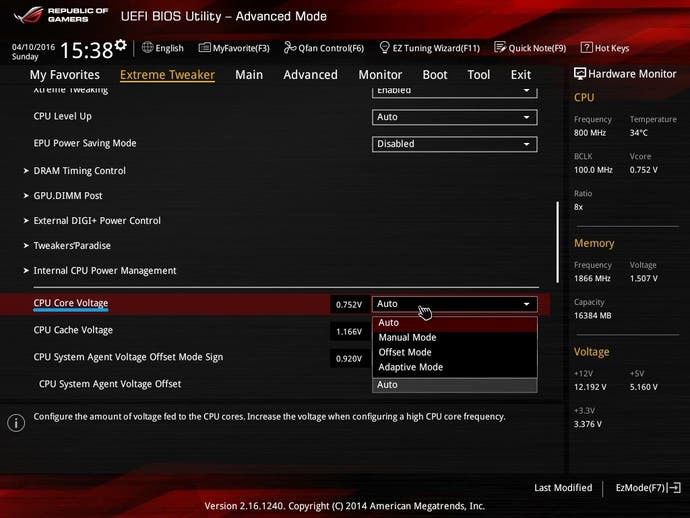Switch to Monitor tab
Image resolution: width=690 pixels, height=518 pixels.
point(380,75)
